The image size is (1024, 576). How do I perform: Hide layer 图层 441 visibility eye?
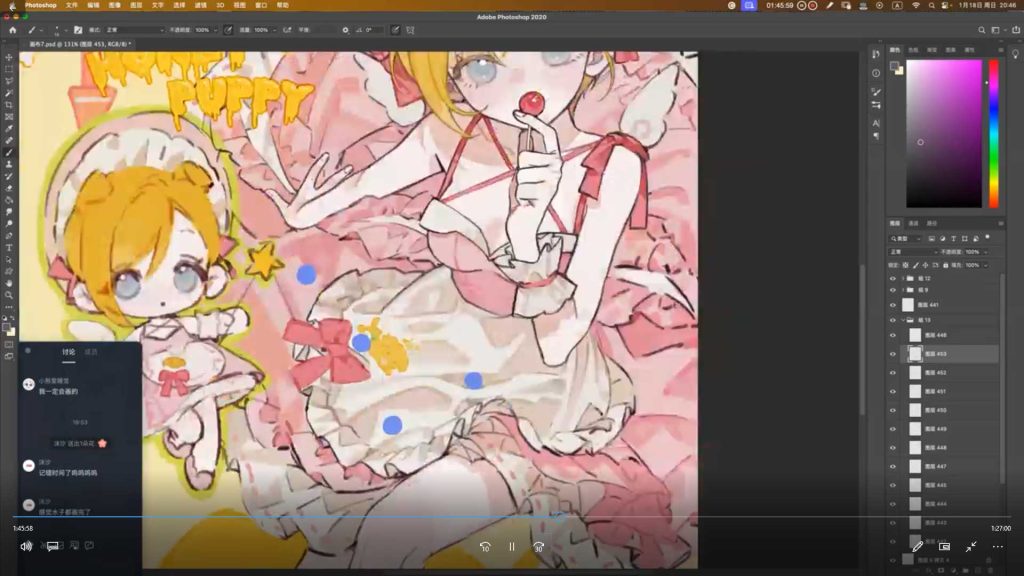coord(893,304)
